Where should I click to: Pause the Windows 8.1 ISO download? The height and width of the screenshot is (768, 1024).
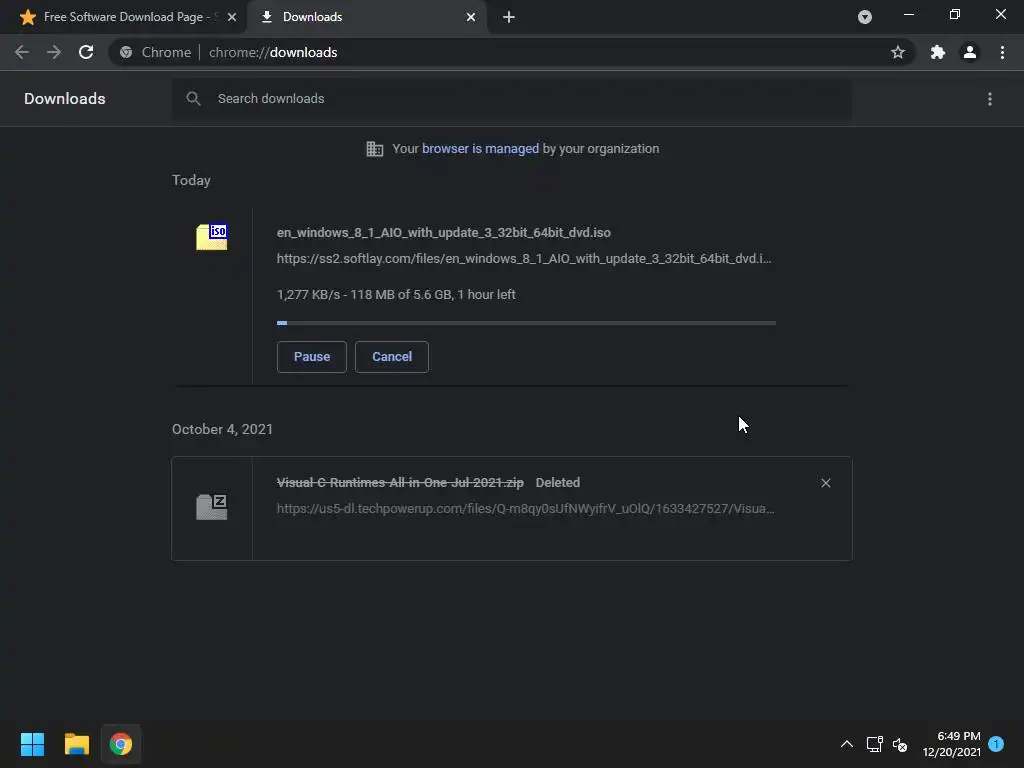(x=312, y=357)
